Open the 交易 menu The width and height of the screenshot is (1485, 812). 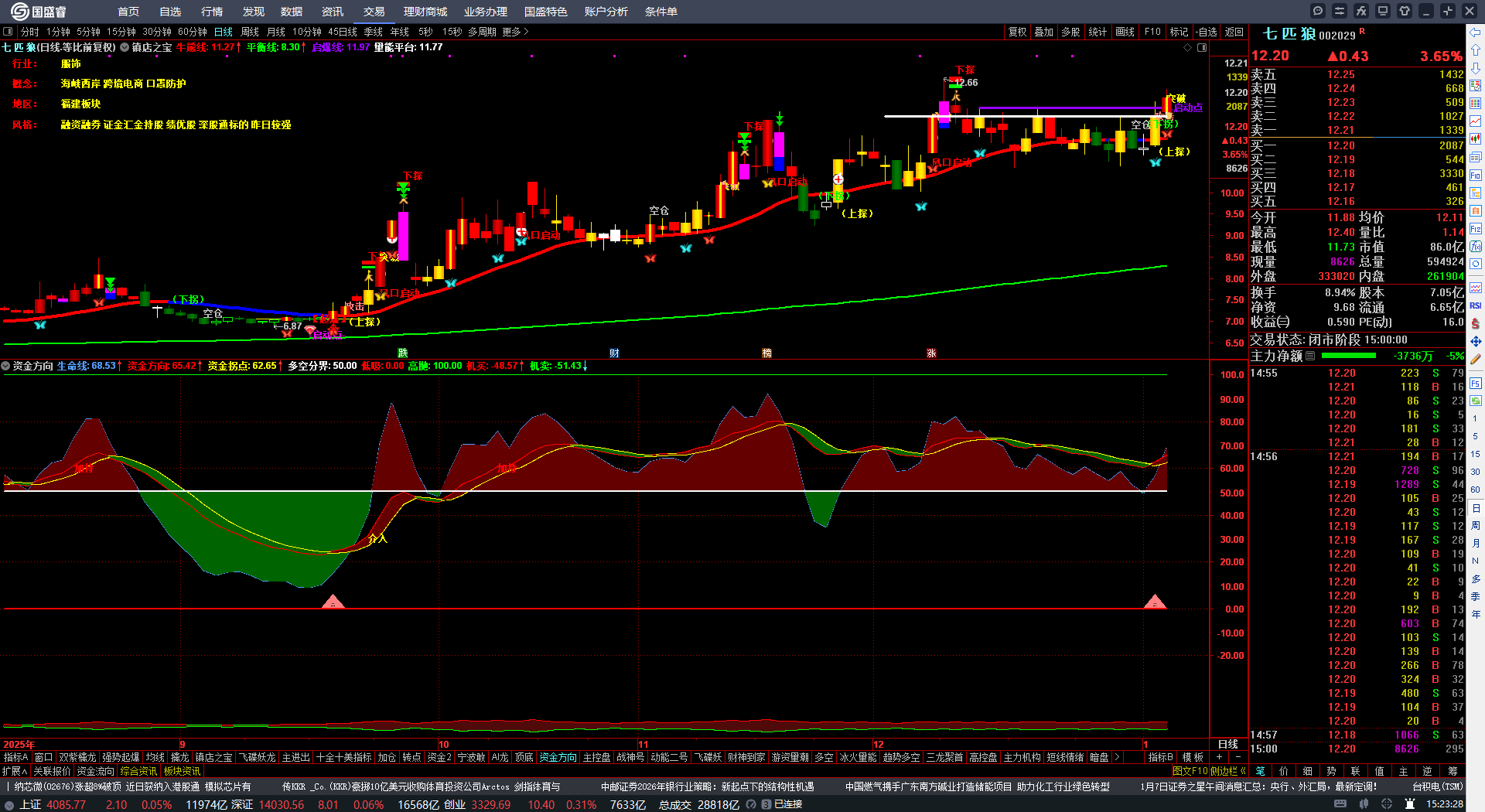[374, 12]
